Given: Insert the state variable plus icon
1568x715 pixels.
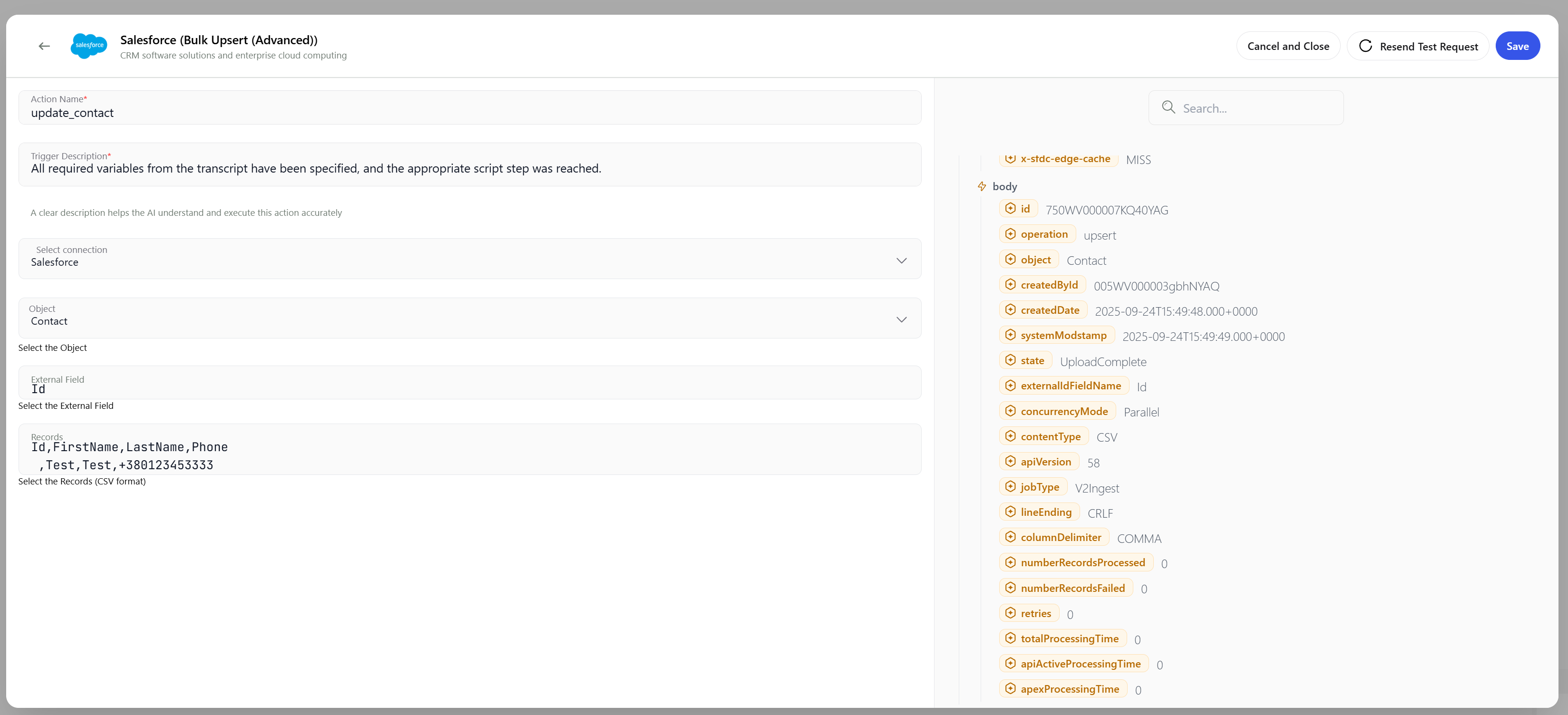Looking at the screenshot, I should pyautogui.click(x=1011, y=360).
